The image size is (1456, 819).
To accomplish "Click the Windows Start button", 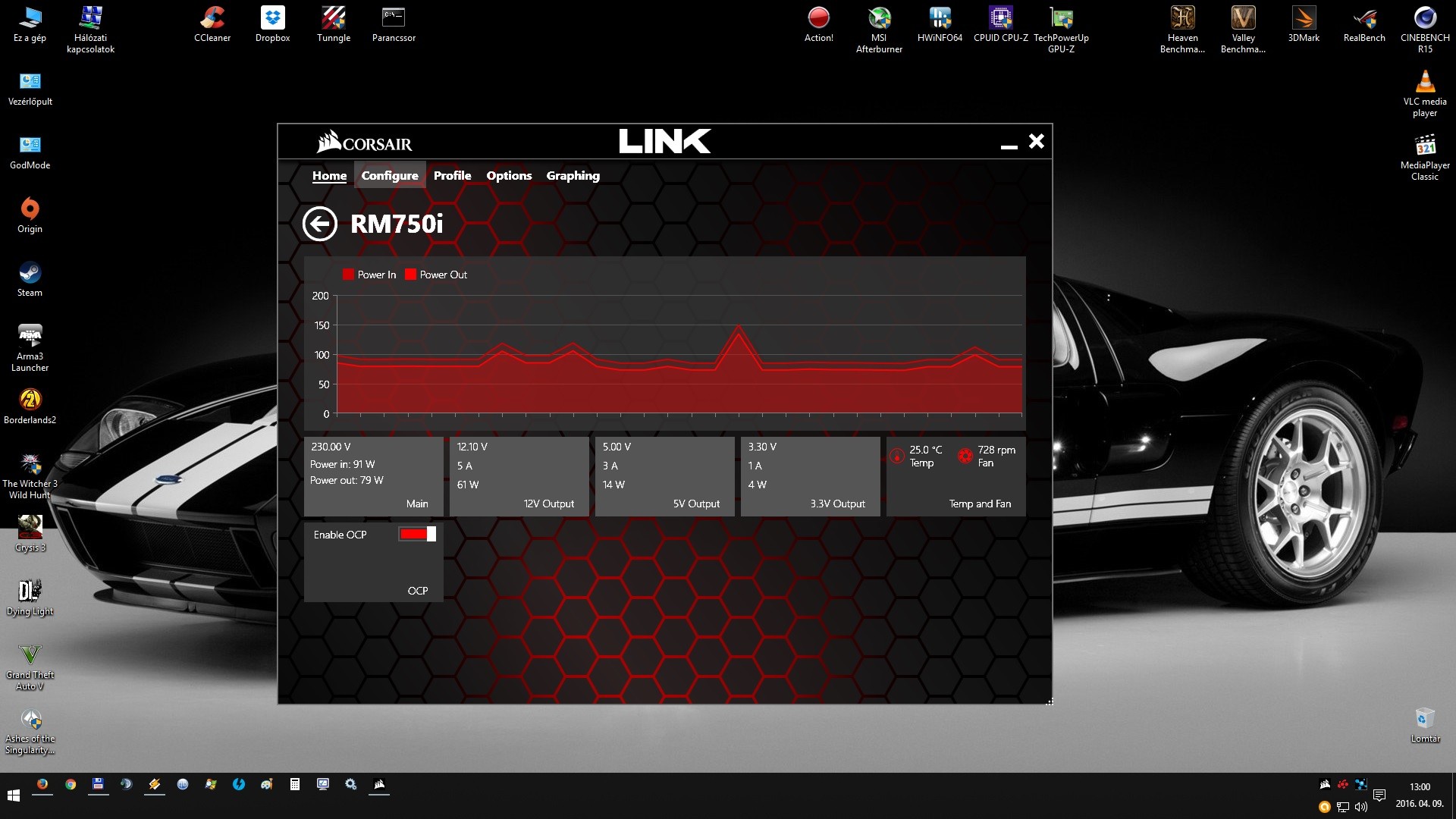I will click(x=13, y=795).
